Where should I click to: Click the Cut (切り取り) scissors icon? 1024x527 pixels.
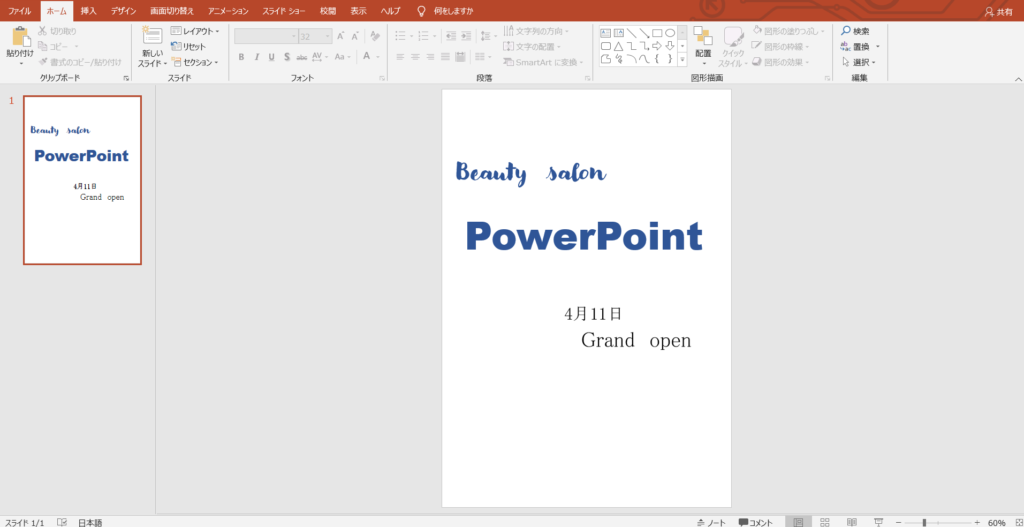[x=42, y=31]
